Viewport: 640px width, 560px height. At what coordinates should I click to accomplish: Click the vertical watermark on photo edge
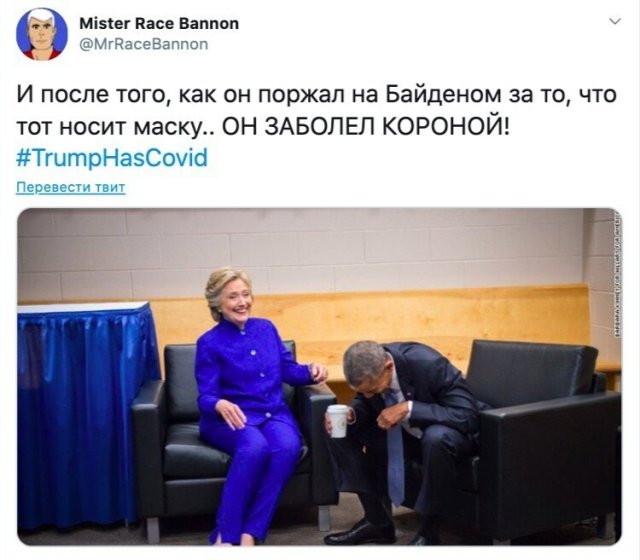617,276
